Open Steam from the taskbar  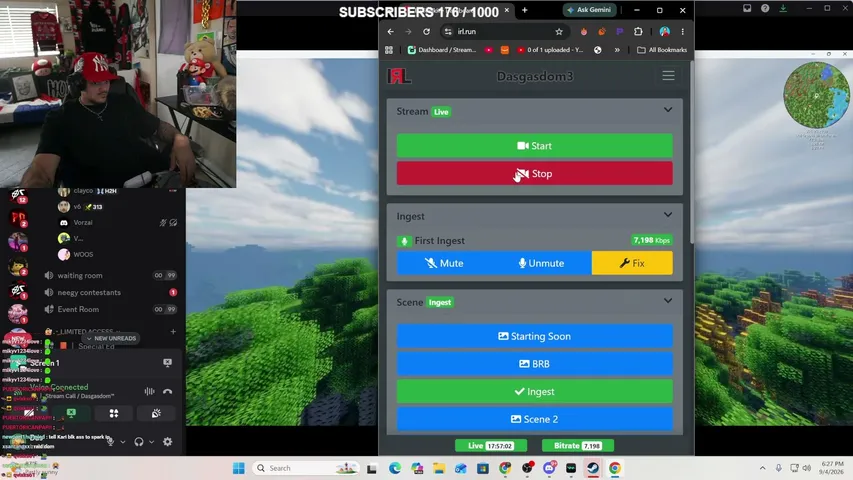click(x=592, y=468)
